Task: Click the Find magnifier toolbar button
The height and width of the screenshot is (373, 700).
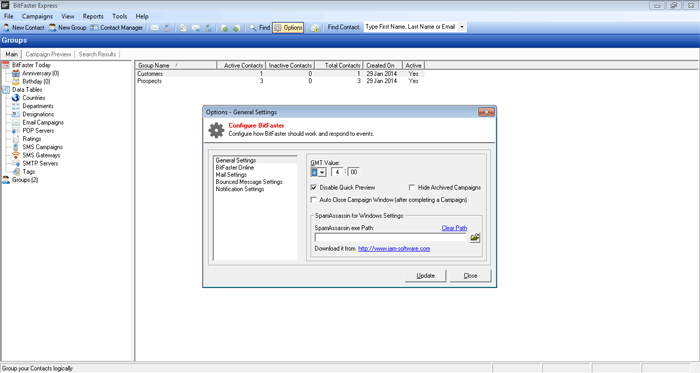Action: point(259,28)
